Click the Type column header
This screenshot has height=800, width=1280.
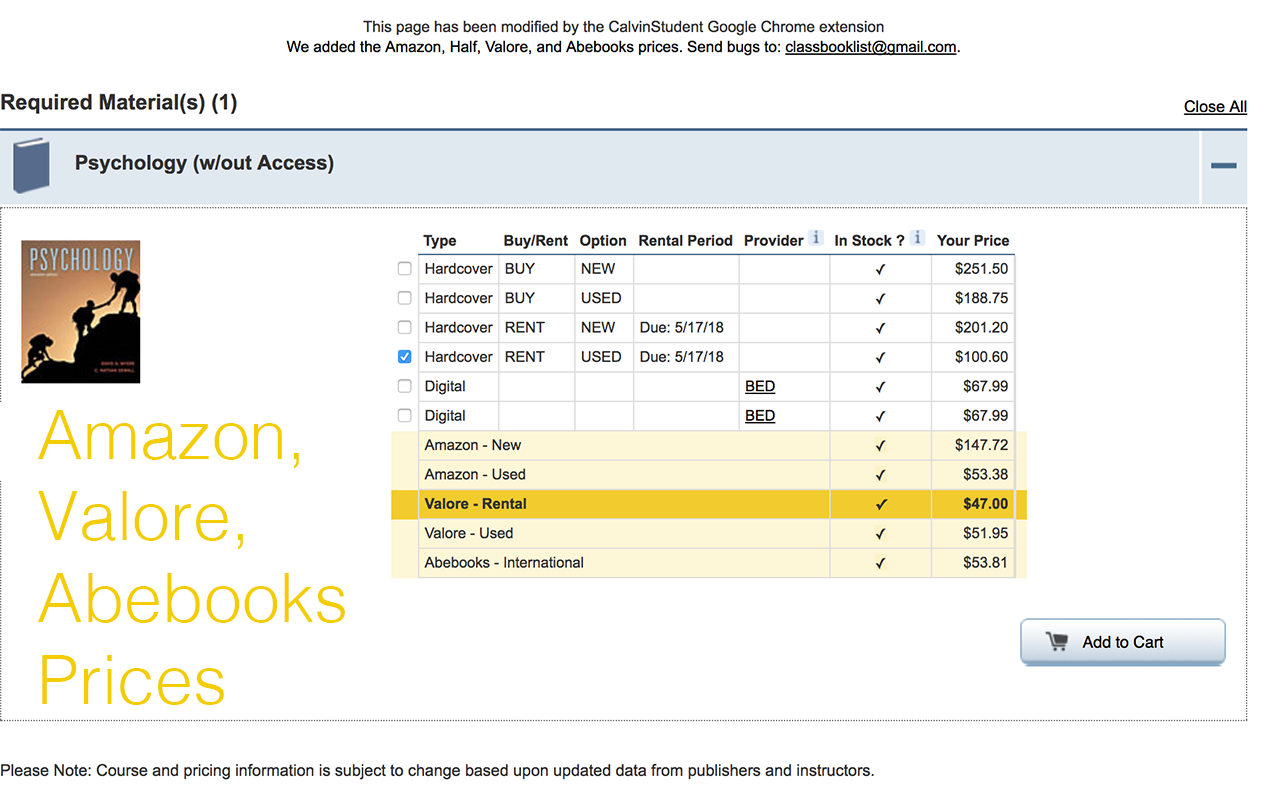tap(440, 240)
